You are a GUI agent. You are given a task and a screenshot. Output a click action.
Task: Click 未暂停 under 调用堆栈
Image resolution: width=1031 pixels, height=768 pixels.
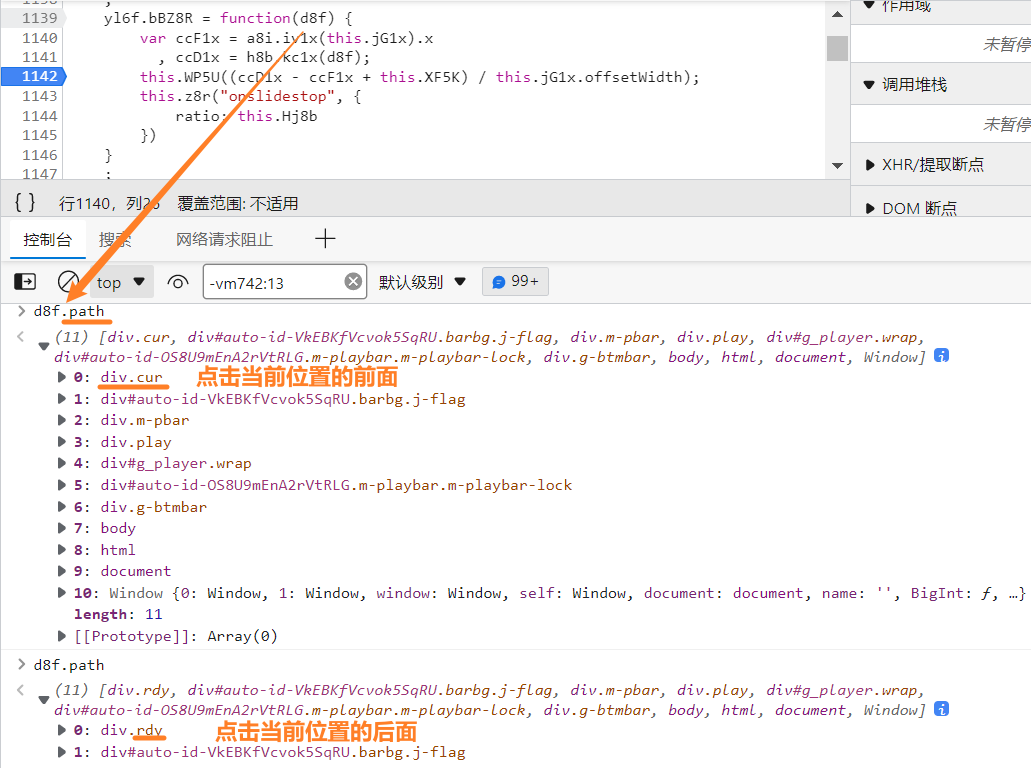tap(1006, 124)
